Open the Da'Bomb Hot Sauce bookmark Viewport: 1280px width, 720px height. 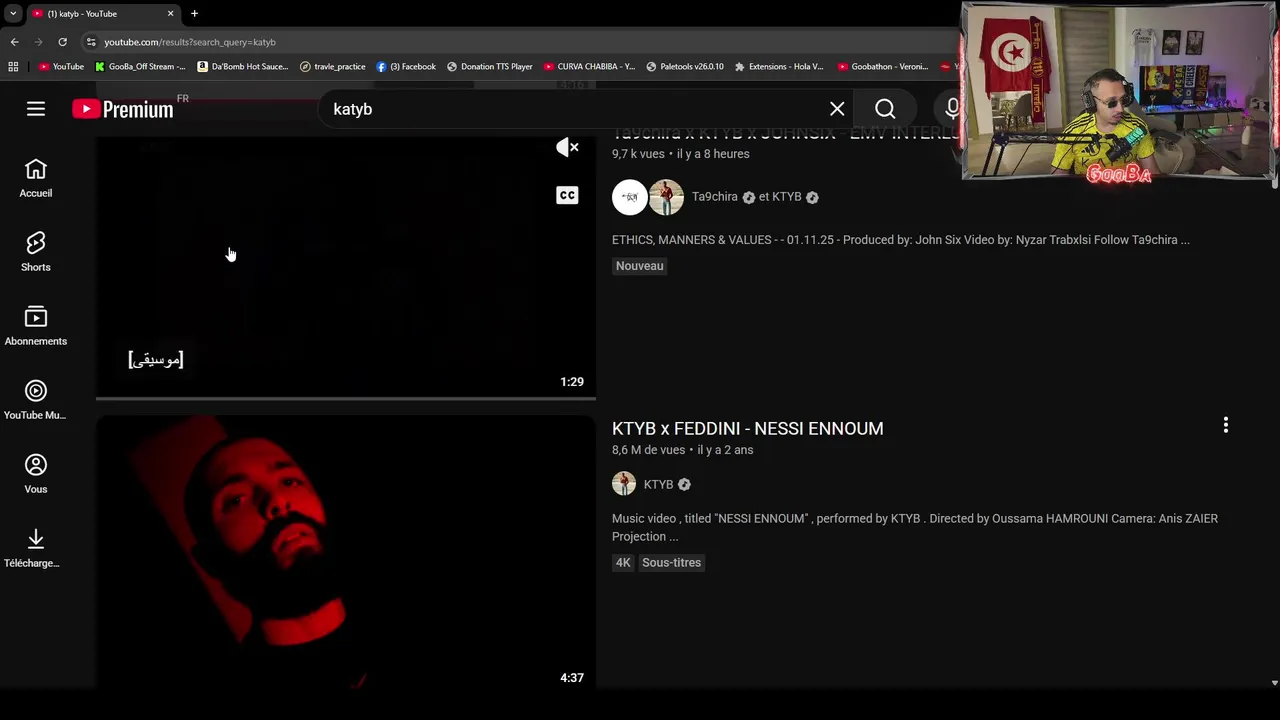click(243, 67)
